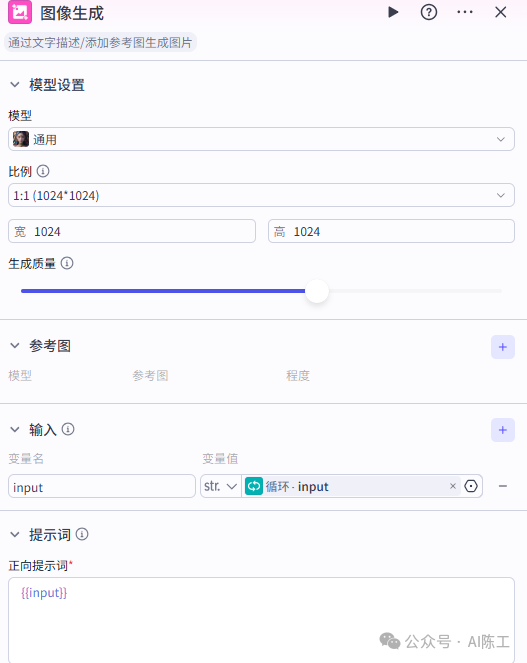Screen dimensions: 527x663
Task: Click the 高 height field 1024
Action: (391, 231)
